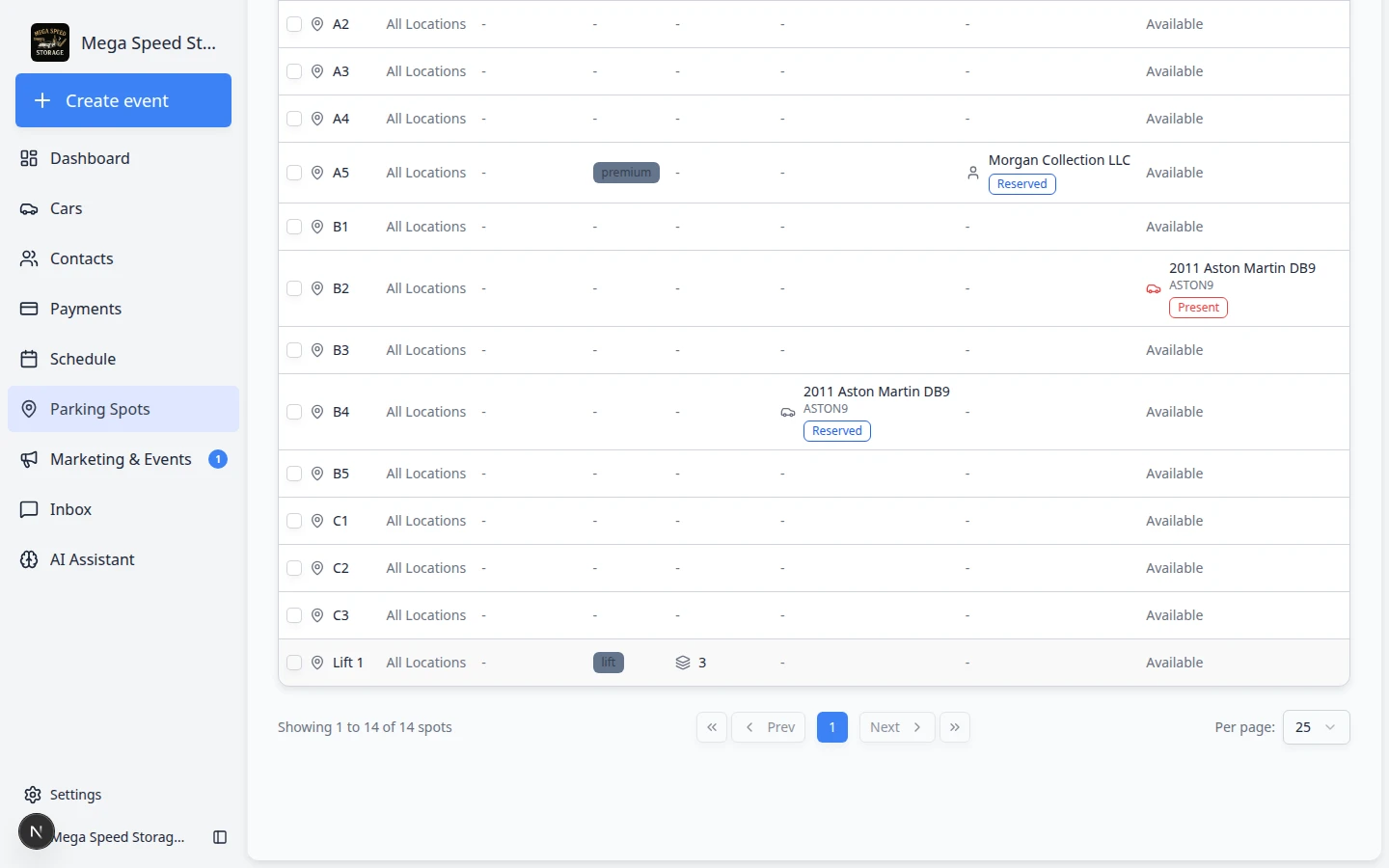
Task: Click the stack layers icon in Lift 1 row
Action: pos(683,663)
